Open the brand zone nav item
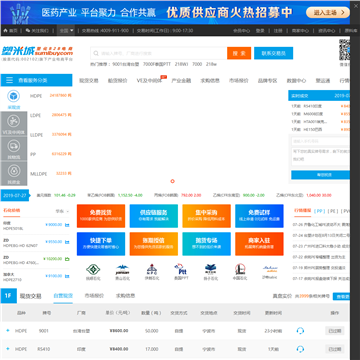 click(x=267, y=80)
